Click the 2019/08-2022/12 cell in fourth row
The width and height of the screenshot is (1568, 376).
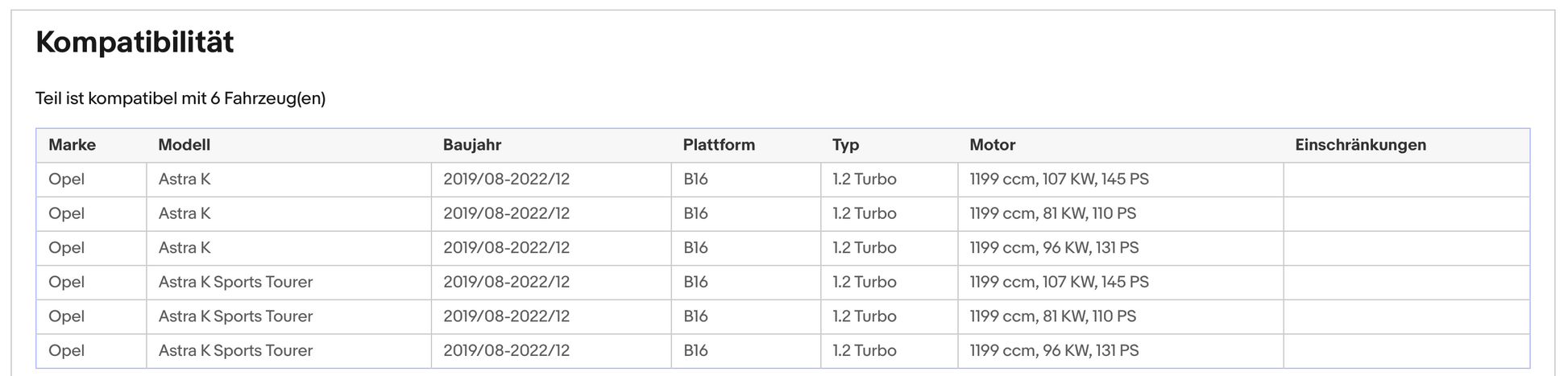[x=551, y=283]
